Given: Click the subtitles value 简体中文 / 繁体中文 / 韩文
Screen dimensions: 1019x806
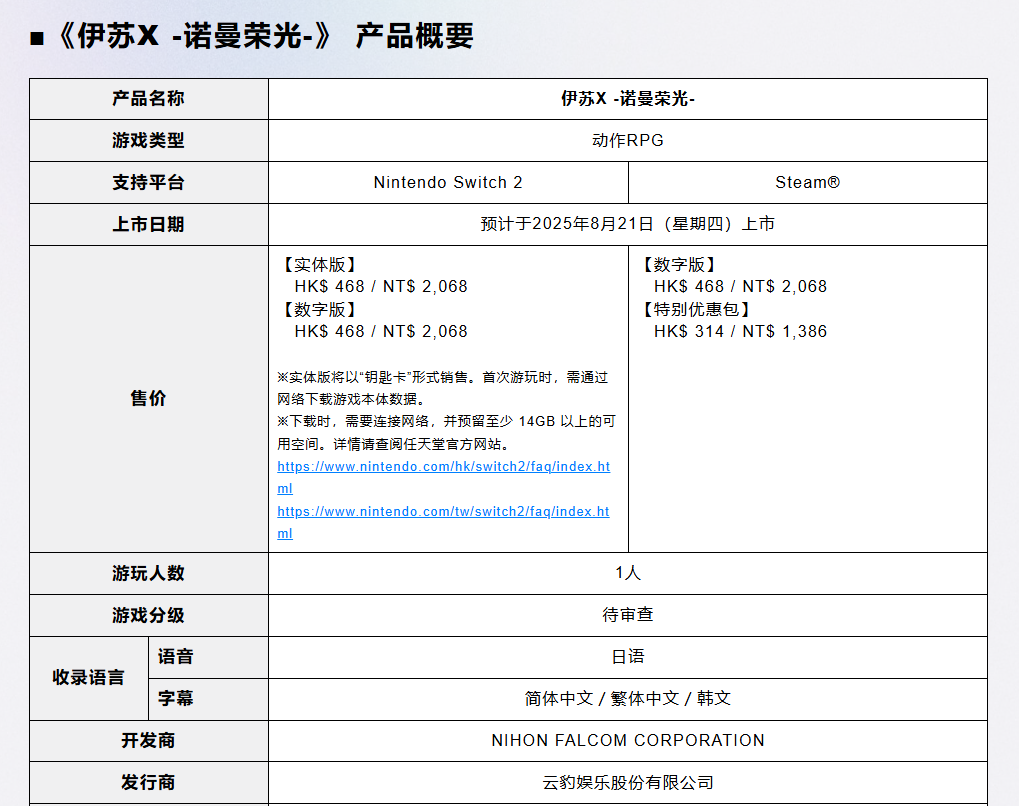Looking at the screenshot, I should tap(628, 699).
